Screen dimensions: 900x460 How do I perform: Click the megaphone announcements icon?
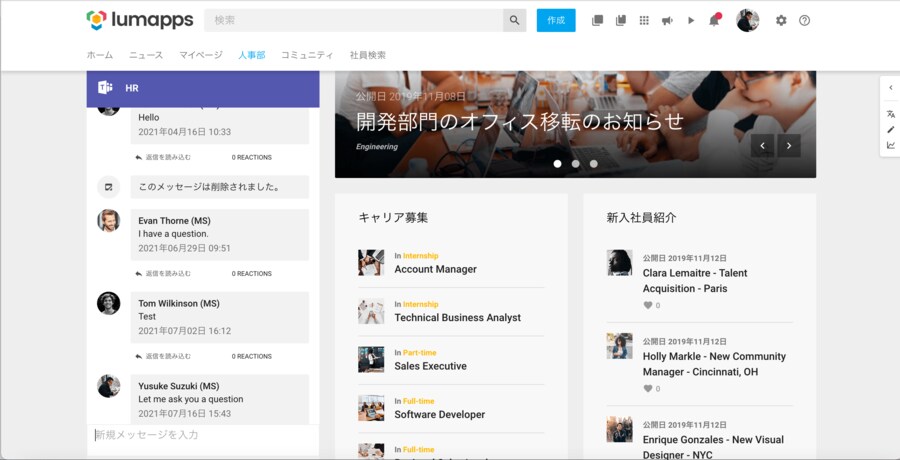point(667,20)
